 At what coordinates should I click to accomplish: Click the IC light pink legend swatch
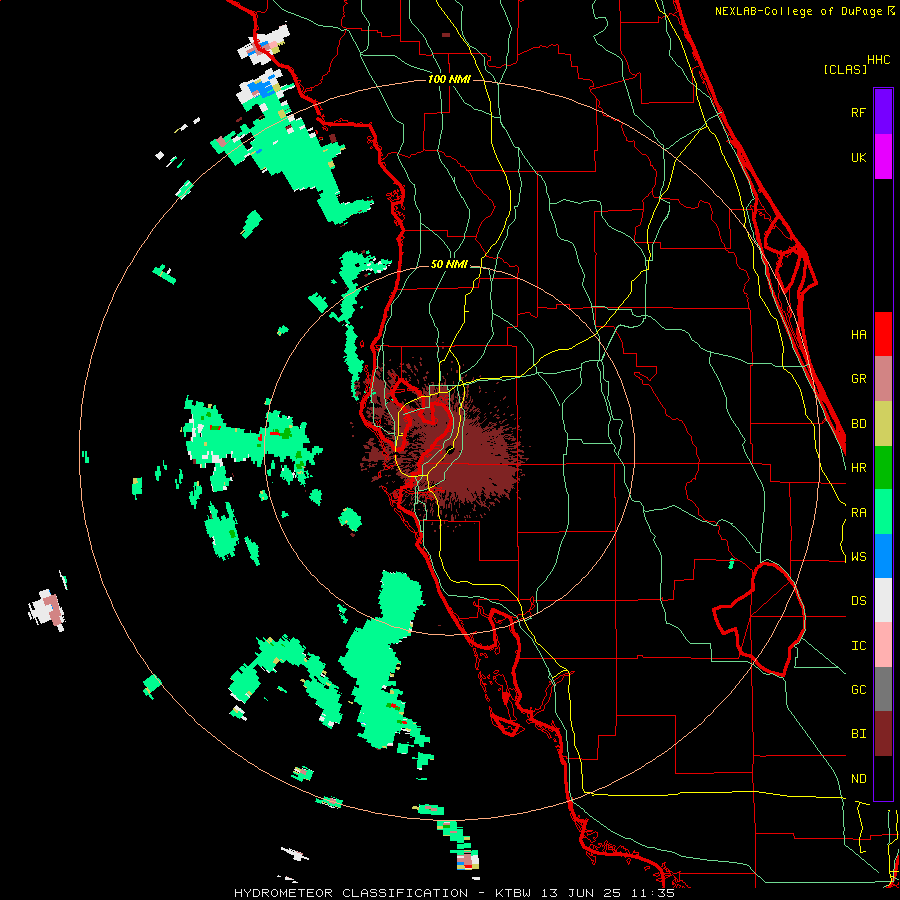pyautogui.click(x=883, y=645)
